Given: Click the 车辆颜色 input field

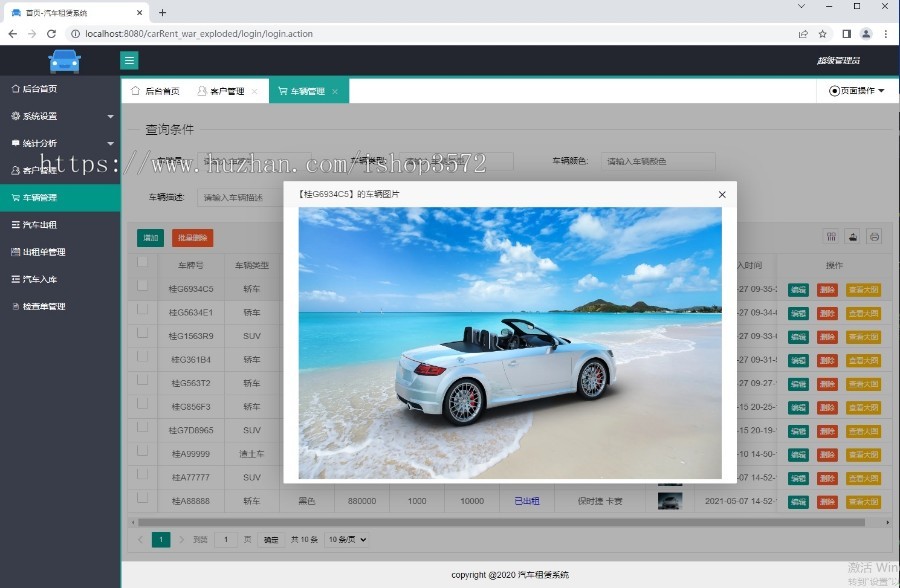Looking at the screenshot, I should 658,161.
